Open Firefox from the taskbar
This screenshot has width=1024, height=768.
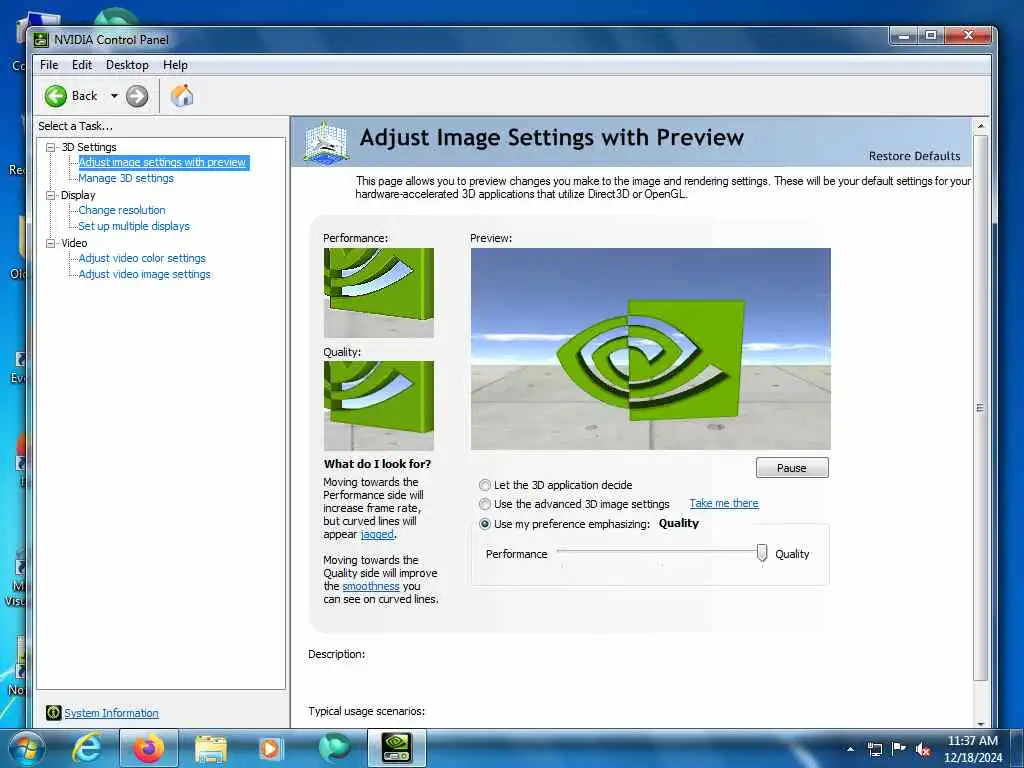[149, 748]
